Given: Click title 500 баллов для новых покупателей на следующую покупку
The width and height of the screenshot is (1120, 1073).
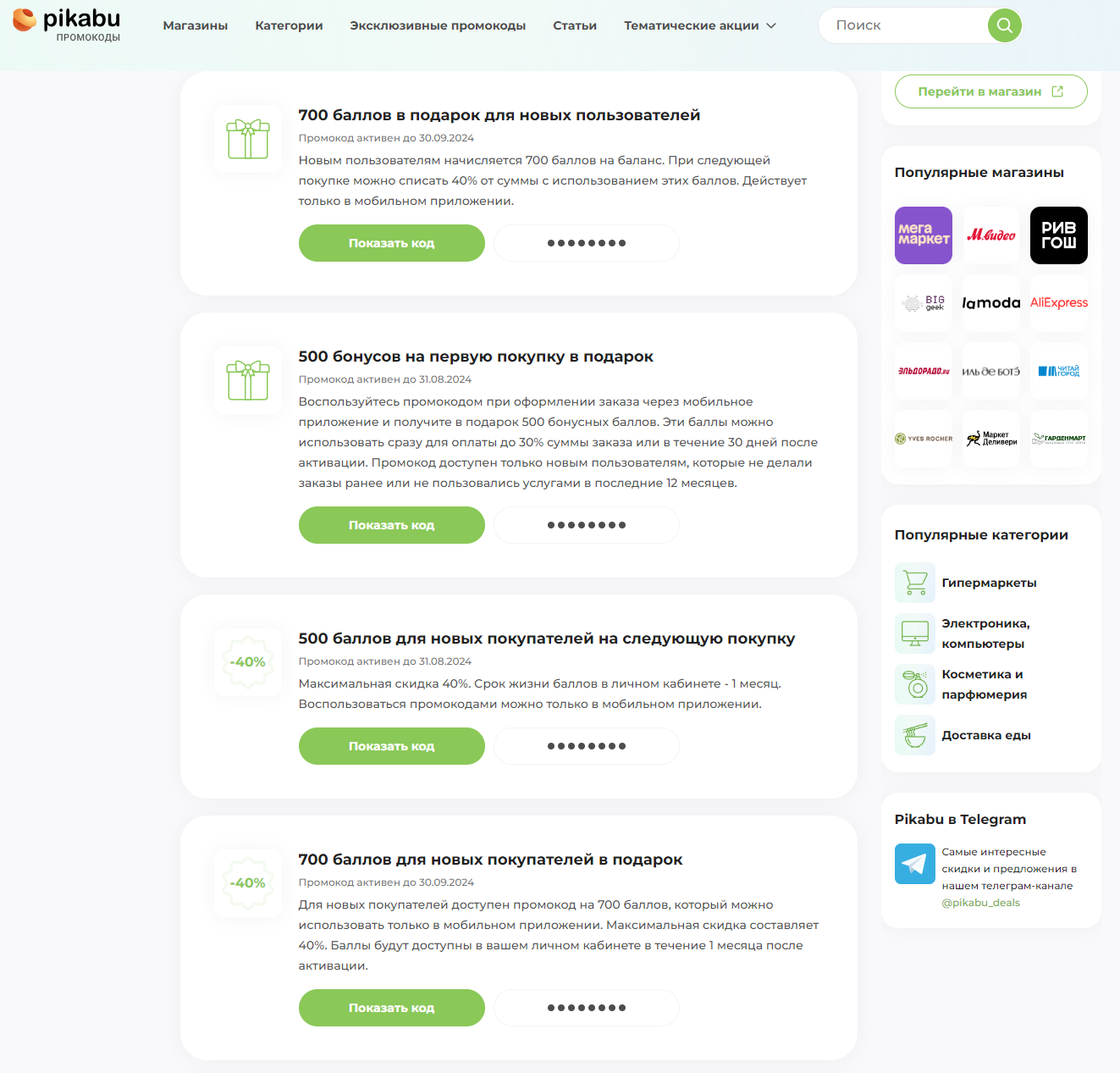Looking at the screenshot, I should (x=547, y=639).
